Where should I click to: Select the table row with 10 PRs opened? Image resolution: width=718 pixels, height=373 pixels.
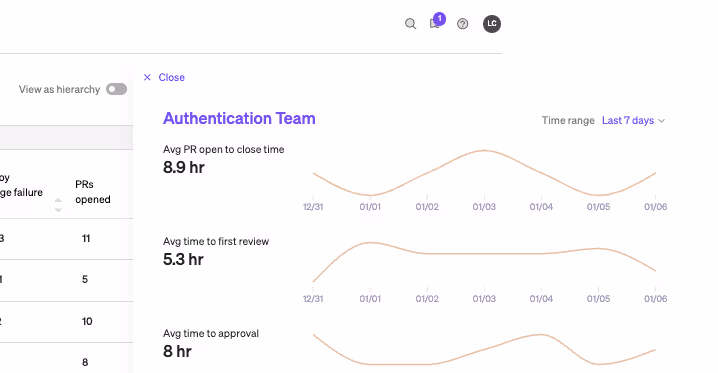[66, 322]
